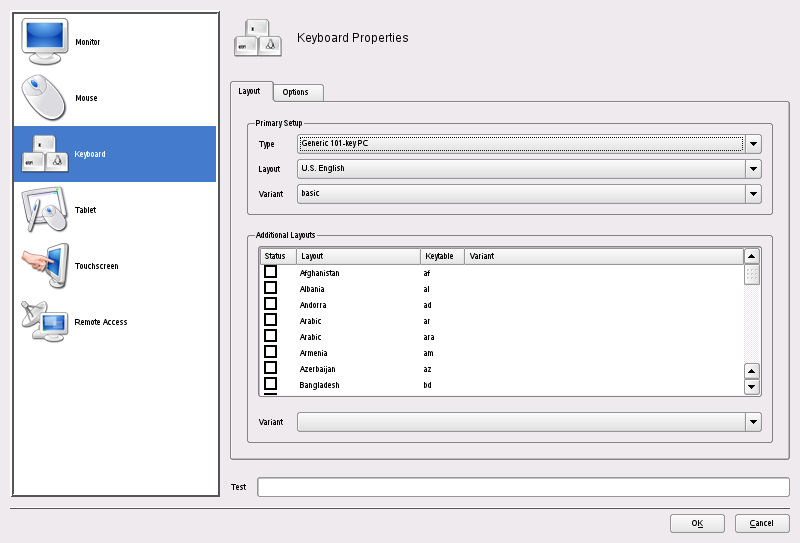Open the keyboard Type dropdown
This screenshot has height=543, width=800.
click(753, 144)
